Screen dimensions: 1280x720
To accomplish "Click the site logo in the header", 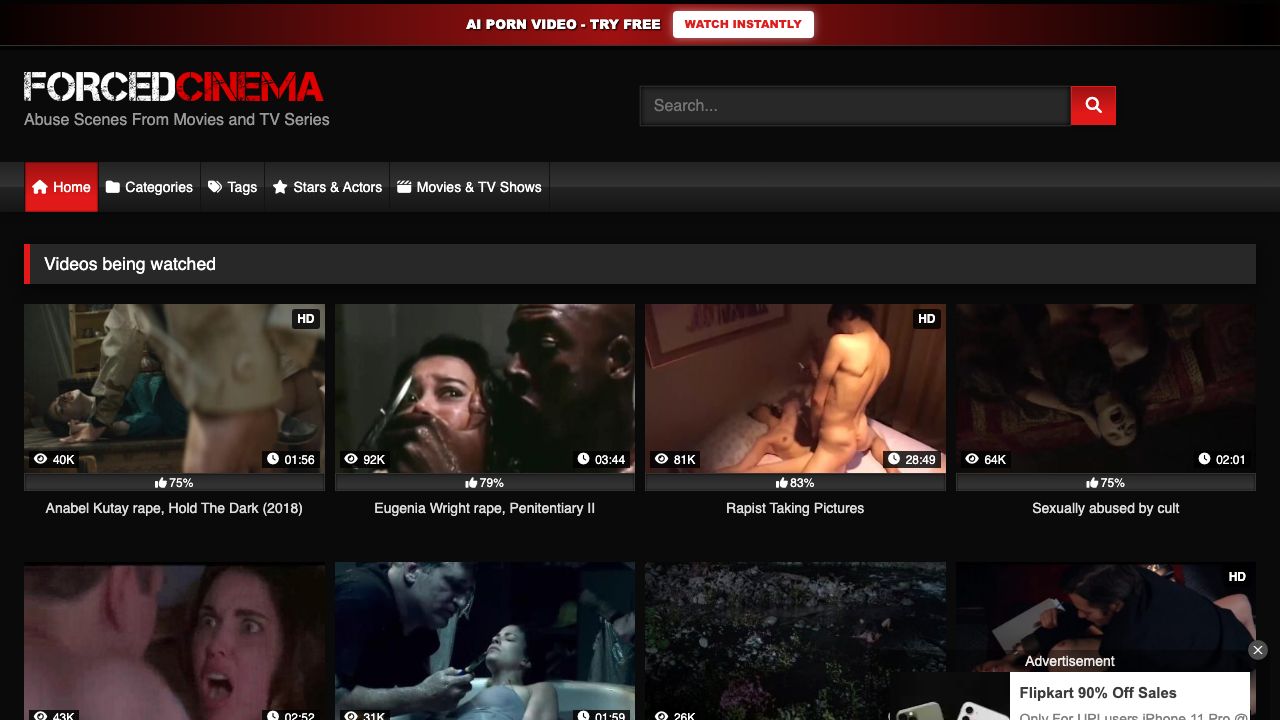I will 174,87.
